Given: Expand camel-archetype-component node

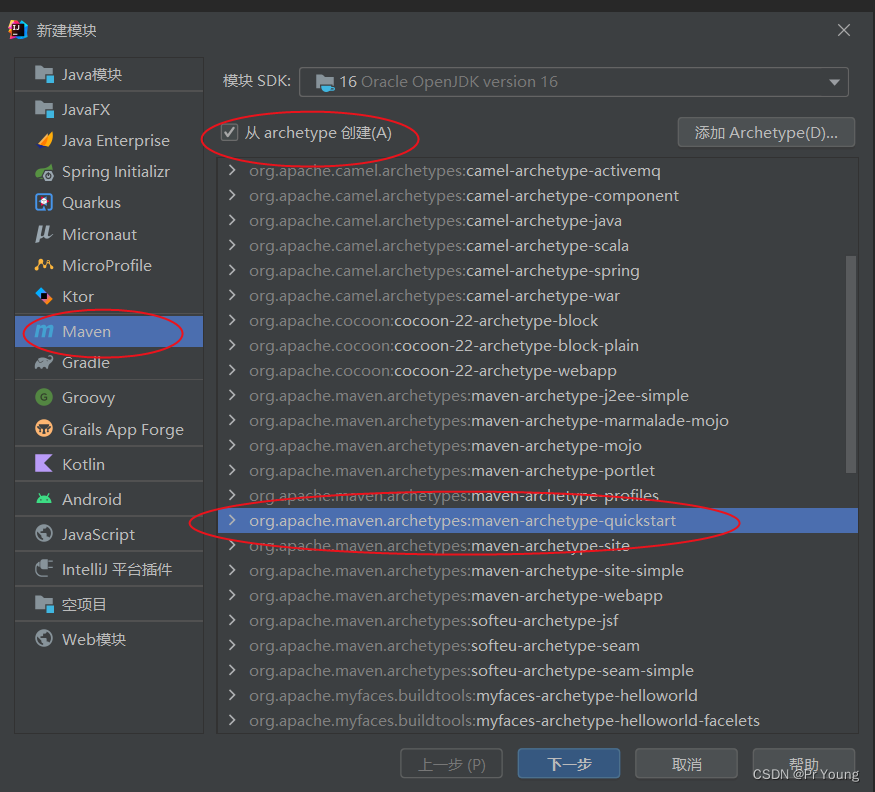Looking at the screenshot, I should pos(232,195).
